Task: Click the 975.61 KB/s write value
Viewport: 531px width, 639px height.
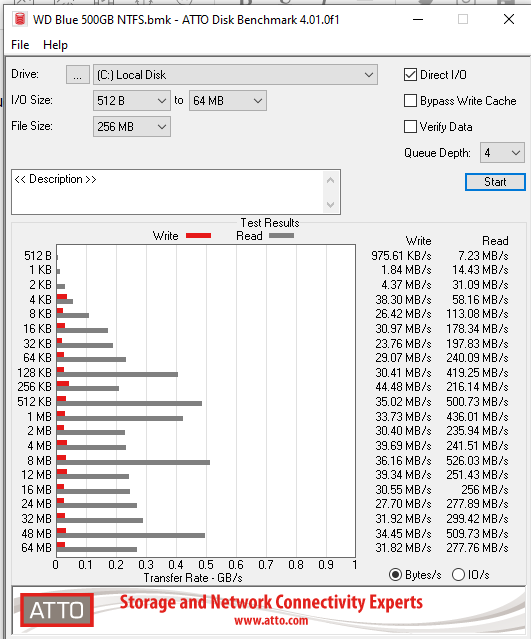Action: click(x=401, y=256)
